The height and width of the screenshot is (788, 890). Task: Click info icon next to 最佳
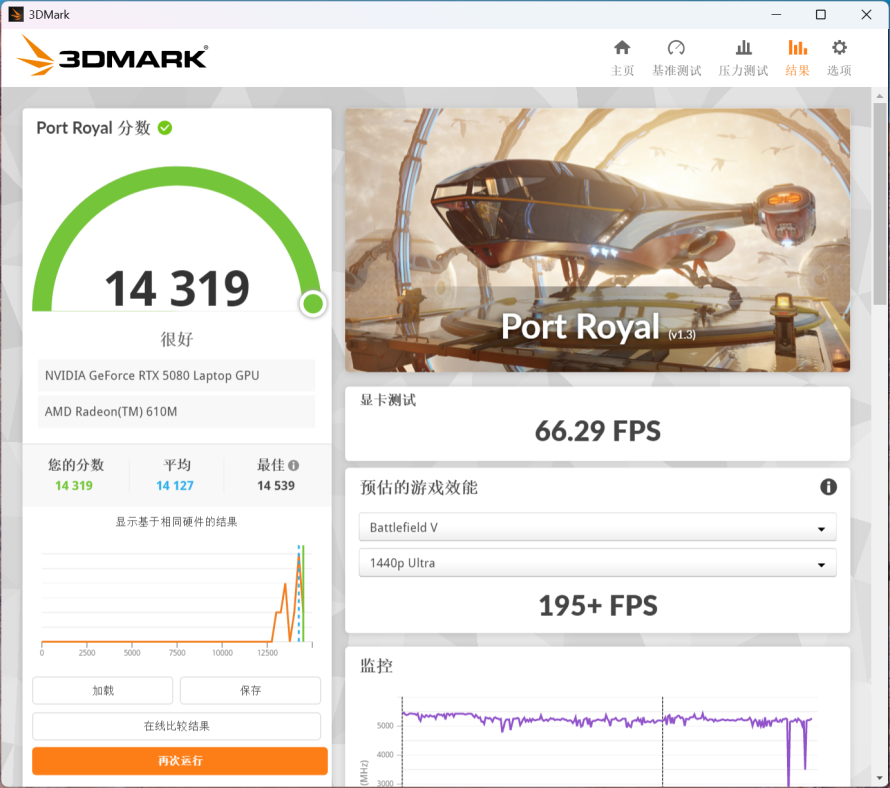tap(293, 465)
